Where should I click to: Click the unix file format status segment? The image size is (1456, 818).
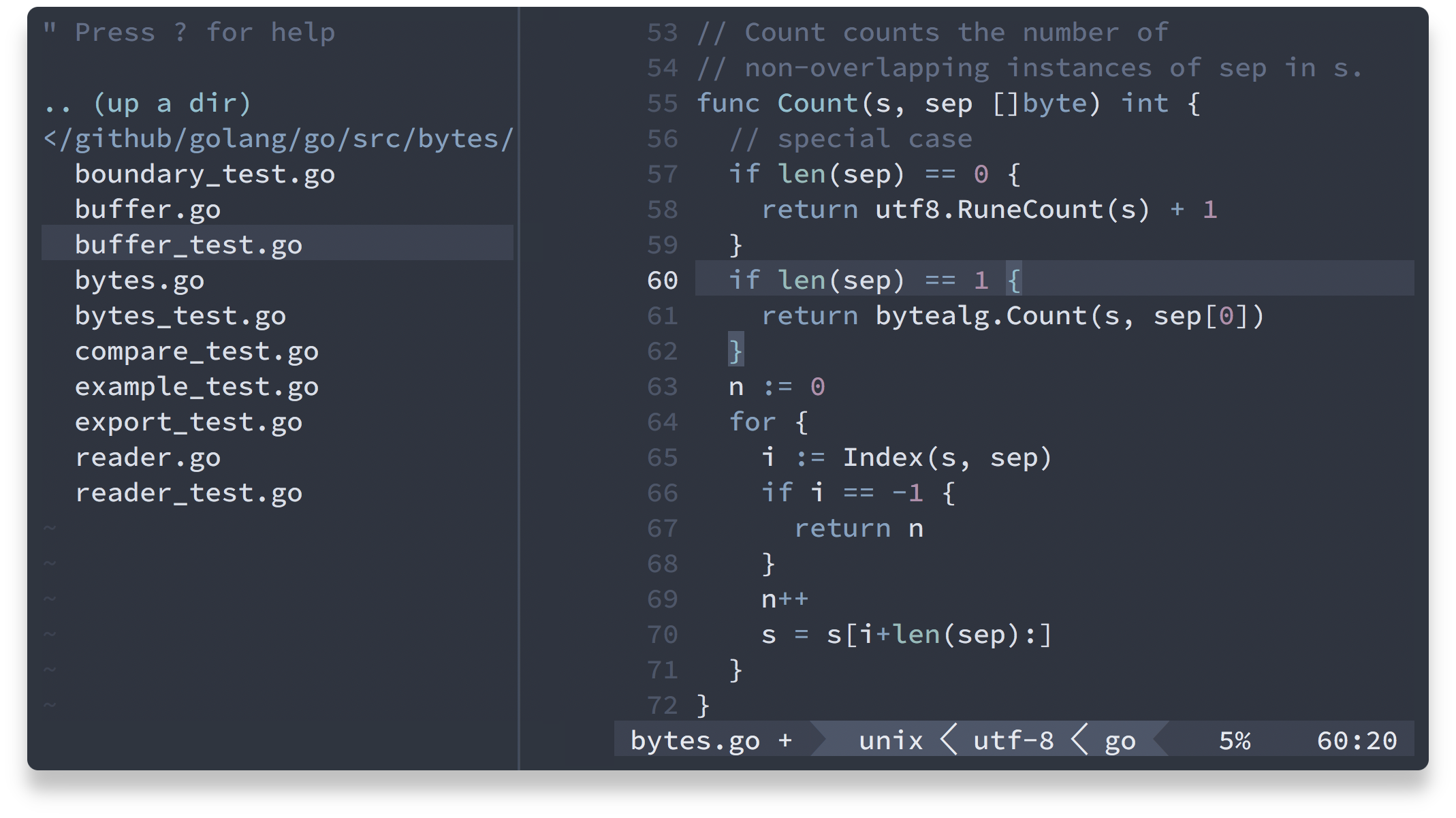(890, 740)
